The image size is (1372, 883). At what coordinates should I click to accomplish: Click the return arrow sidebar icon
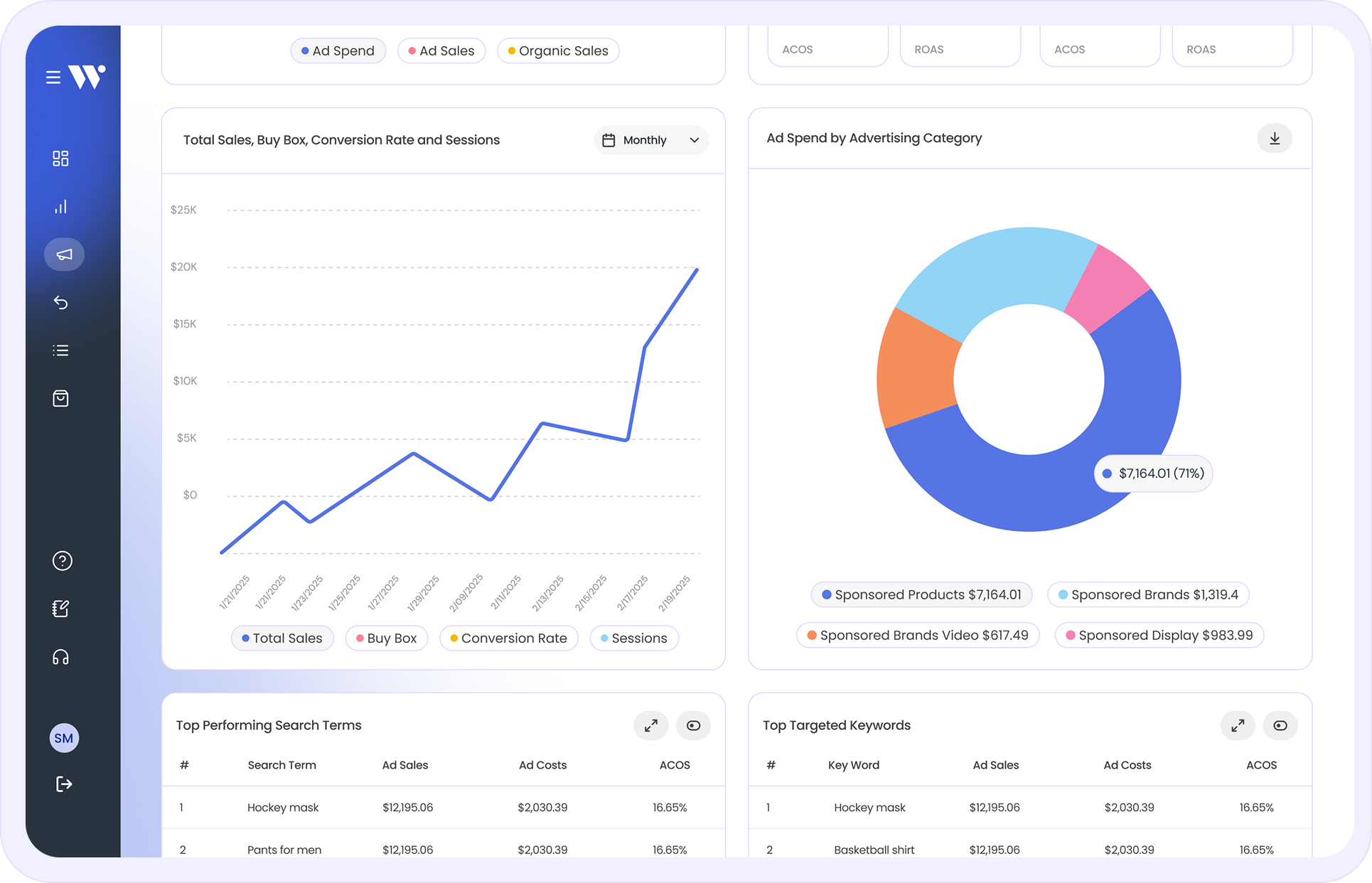(x=60, y=303)
